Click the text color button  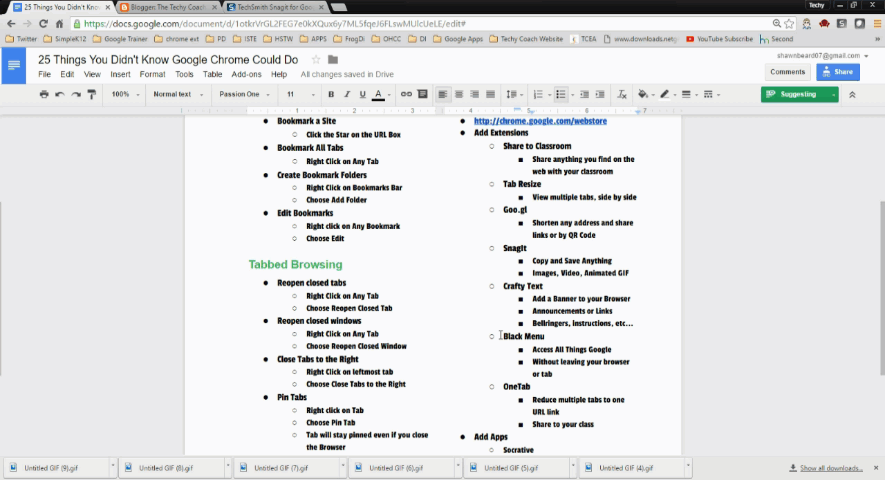click(x=378, y=94)
